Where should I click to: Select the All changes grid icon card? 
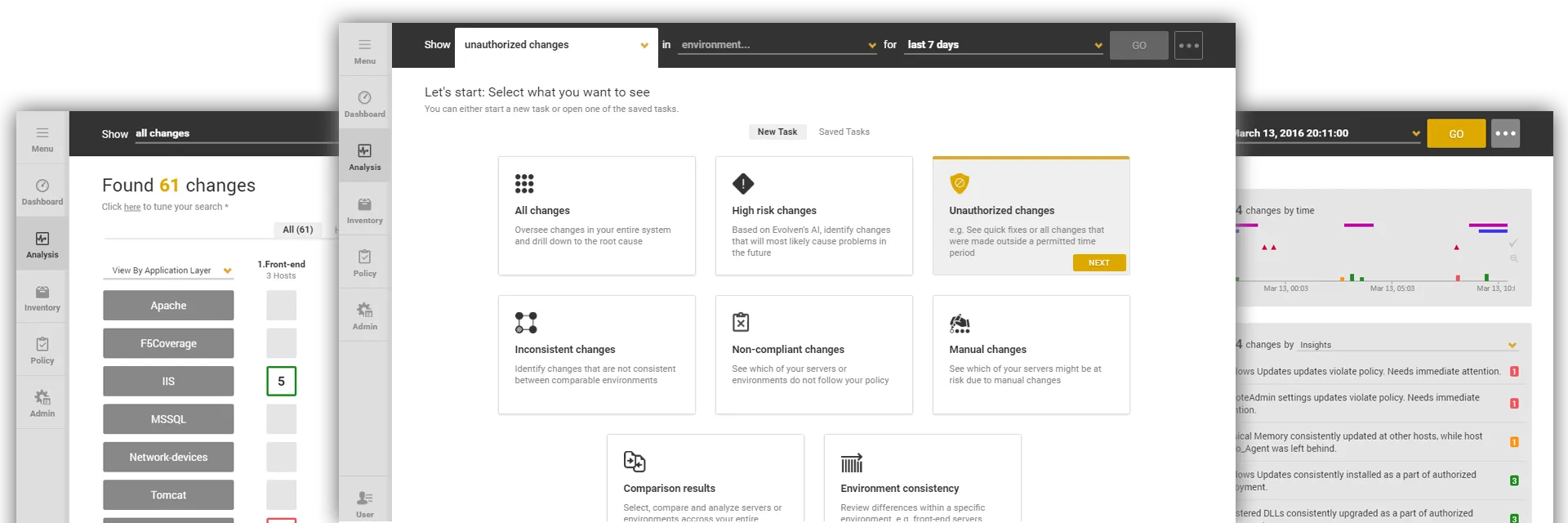(x=524, y=184)
